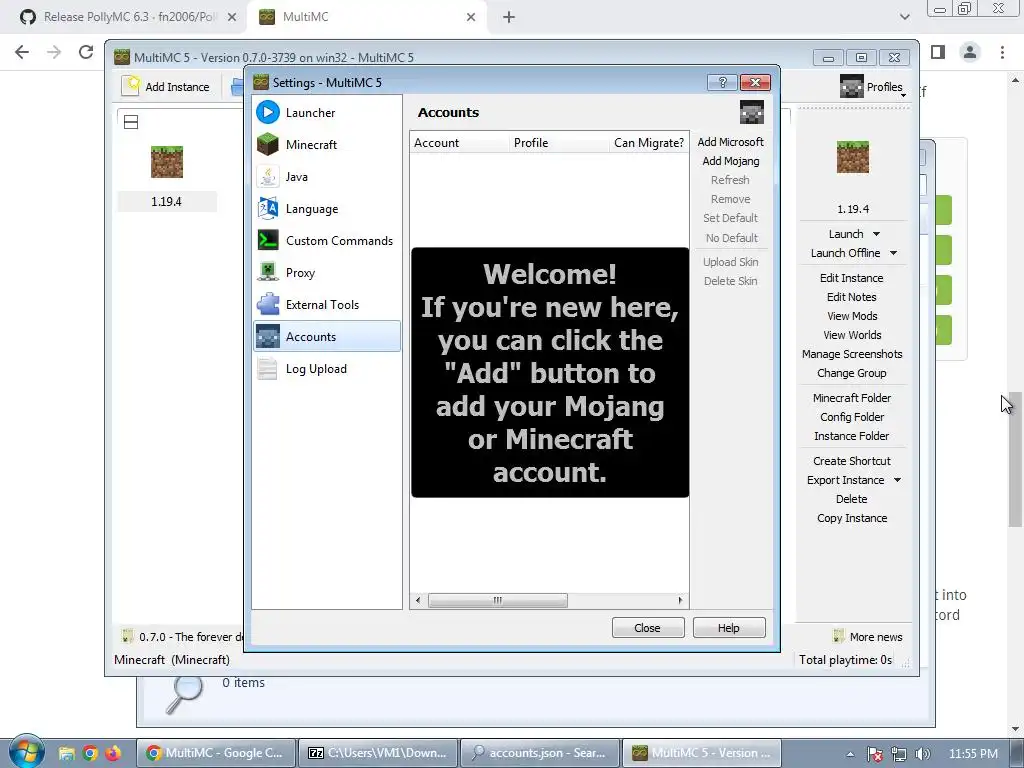Click the 0.7.0 news item icon
This screenshot has width=1024, height=768.
point(128,636)
